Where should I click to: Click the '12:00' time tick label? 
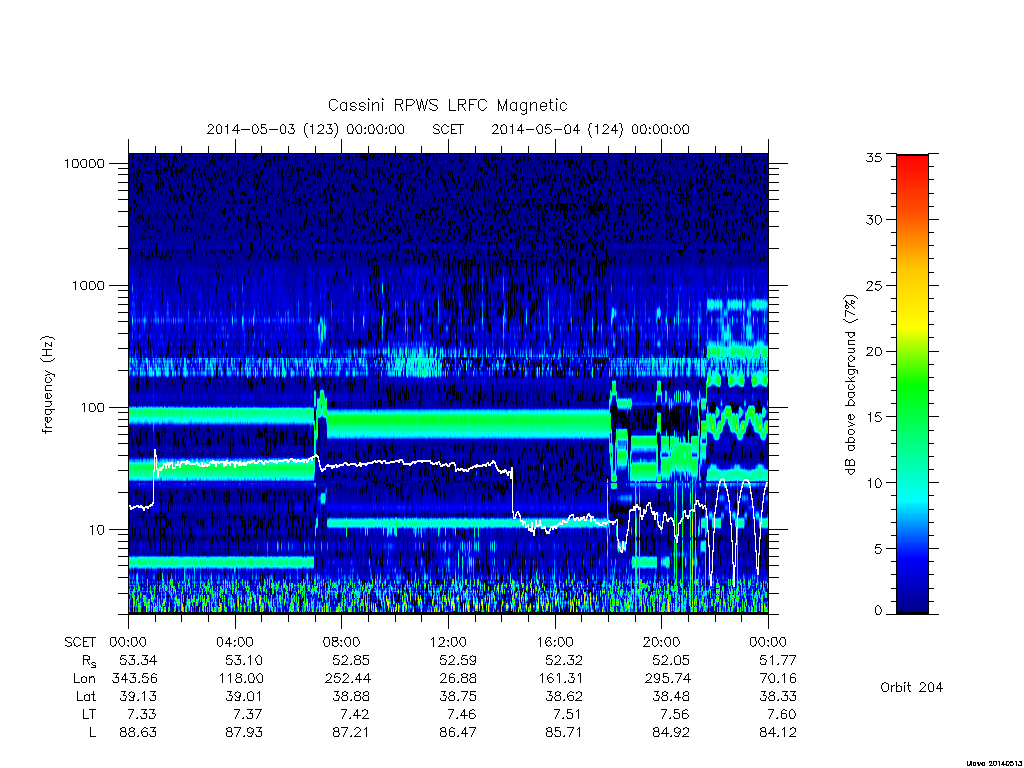click(x=448, y=642)
